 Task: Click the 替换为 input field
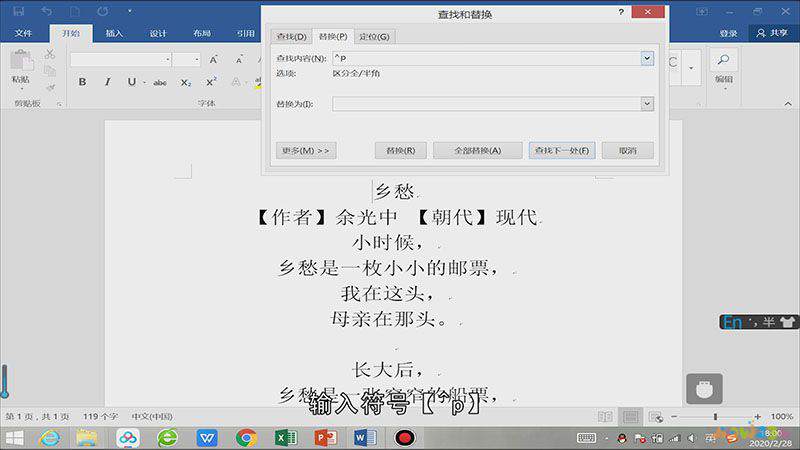click(x=486, y=104)
